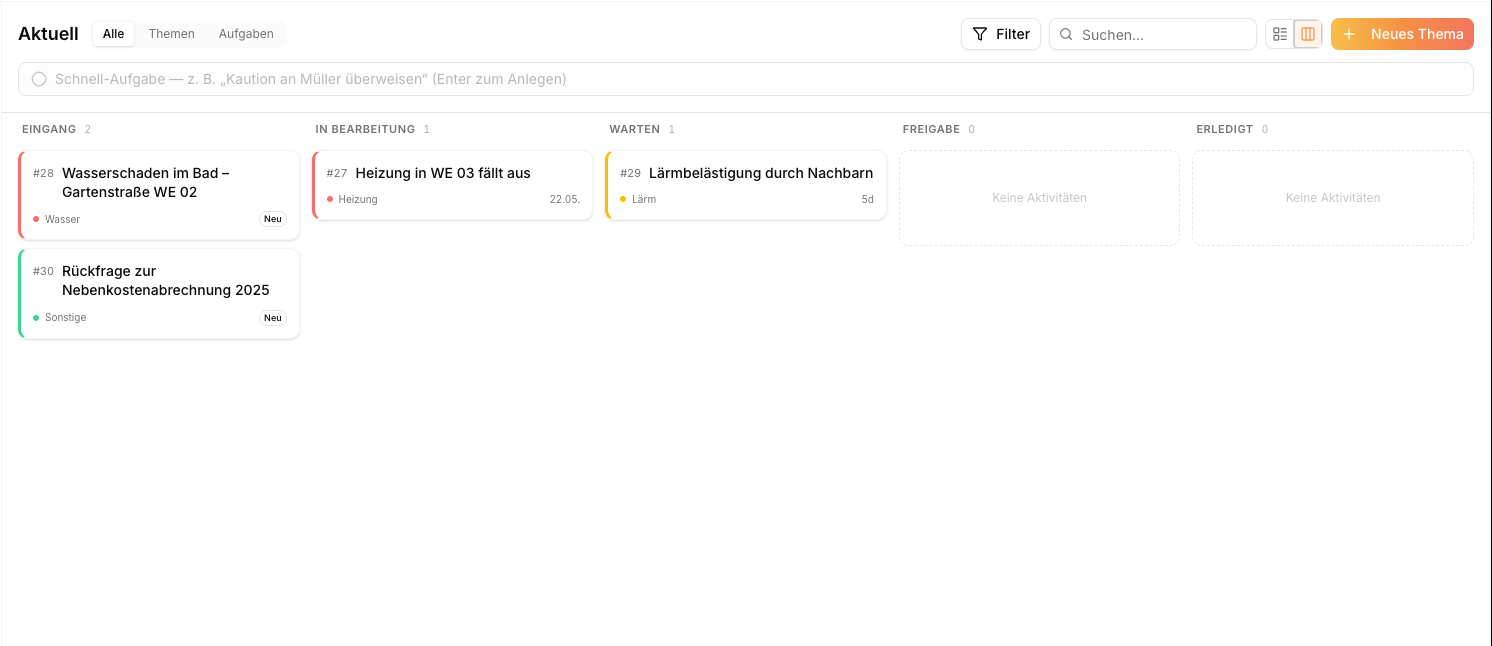Click the Wasser category label

tap(62, 219)
